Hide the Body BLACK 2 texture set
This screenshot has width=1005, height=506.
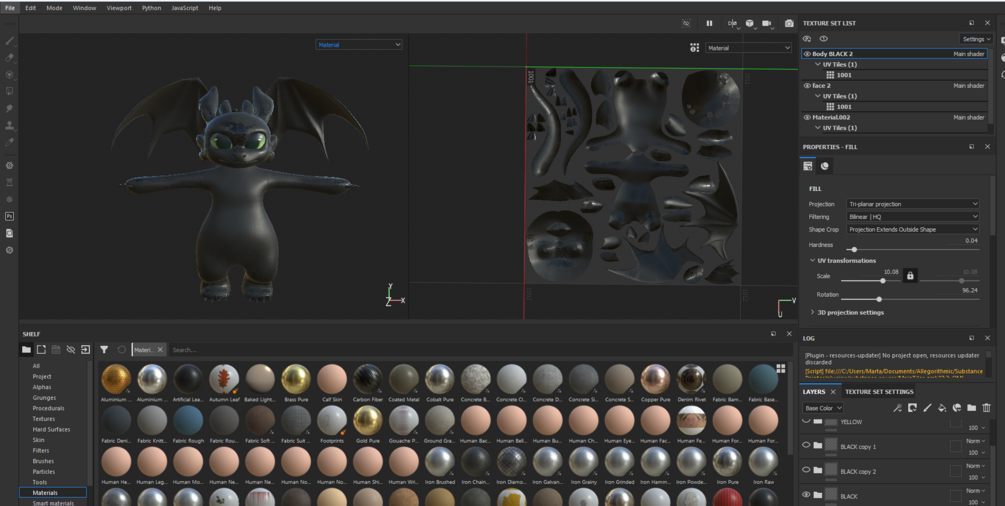pyautogui.click(x=807, y=54)
